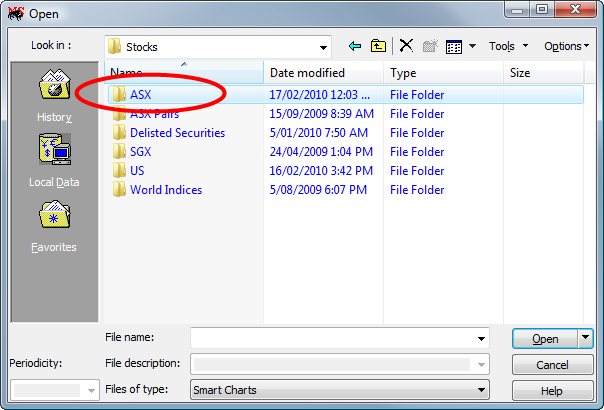Open the Options menu
Screen dimensions: 604x410
point(566,46)
